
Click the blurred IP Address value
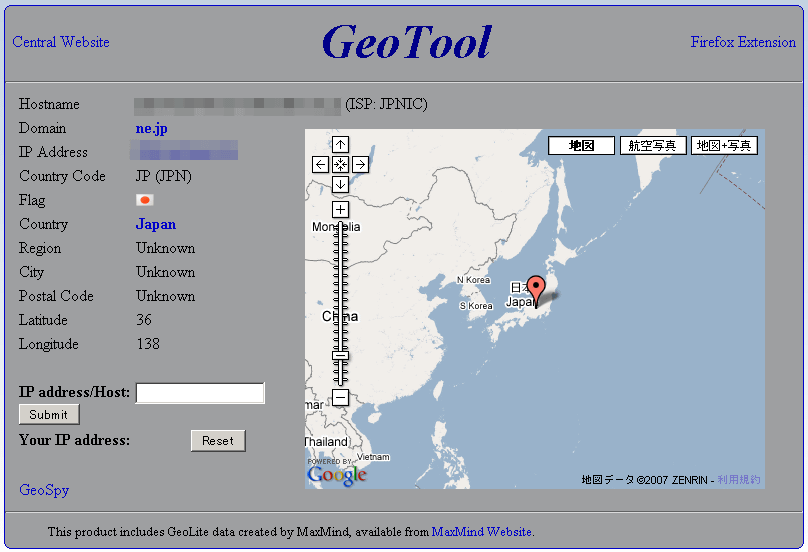184,150
